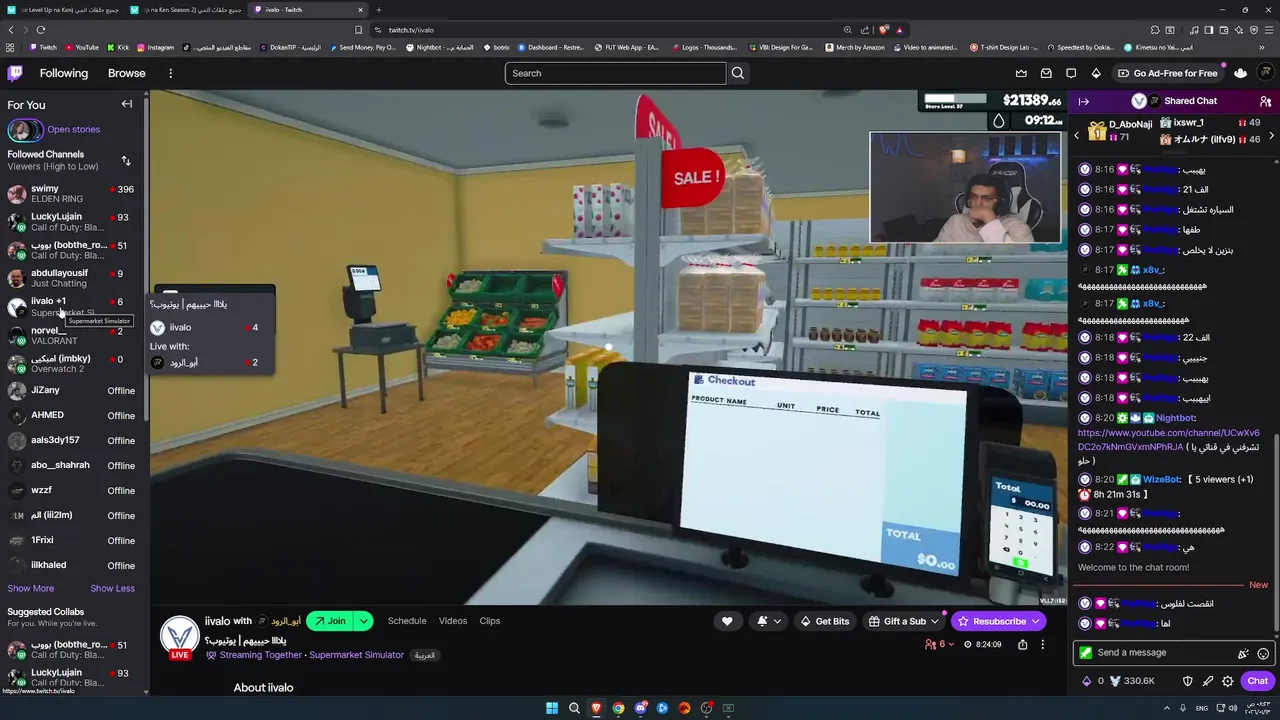Image resolution: width=1280 pixels, height=720 pixels.
Task: Click the Streaming Together link
Action: tap(261, 655)
